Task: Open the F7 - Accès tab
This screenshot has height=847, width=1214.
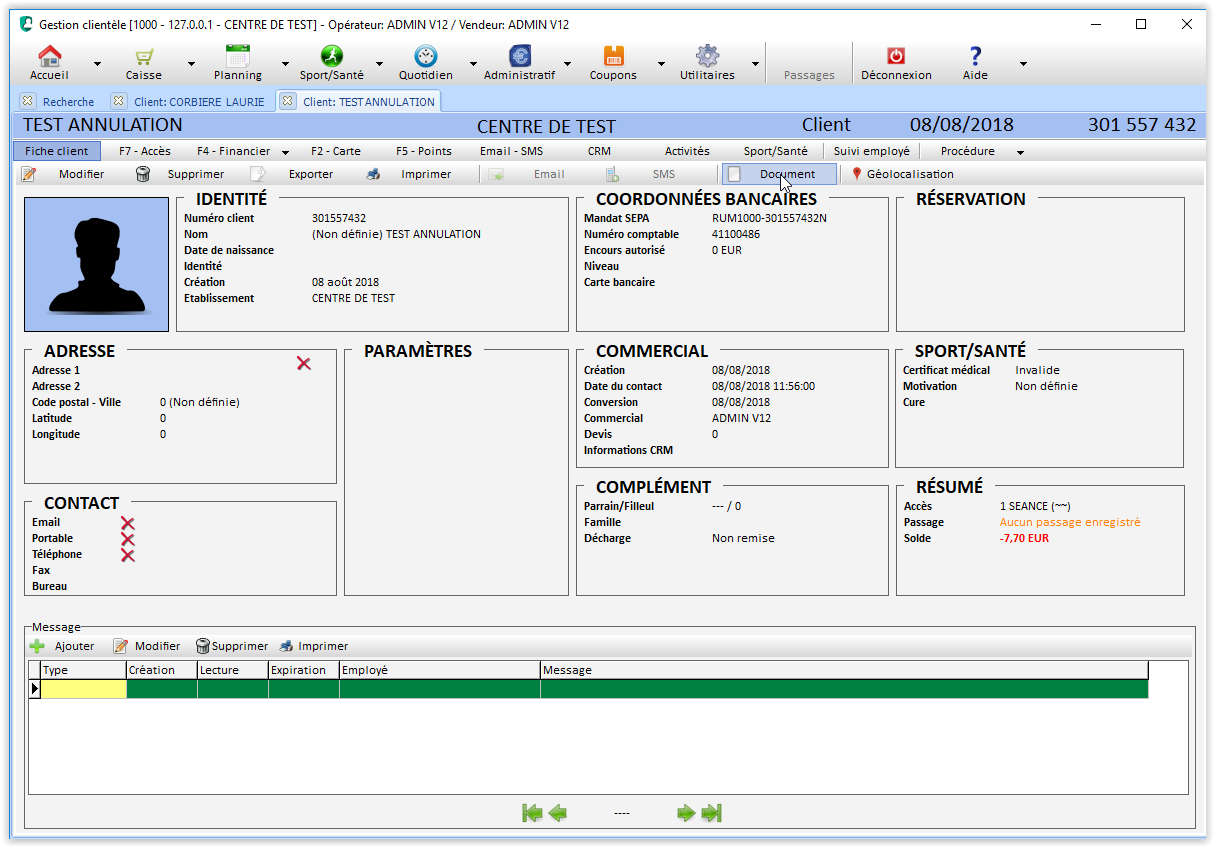Action: [x=145, y=151]
